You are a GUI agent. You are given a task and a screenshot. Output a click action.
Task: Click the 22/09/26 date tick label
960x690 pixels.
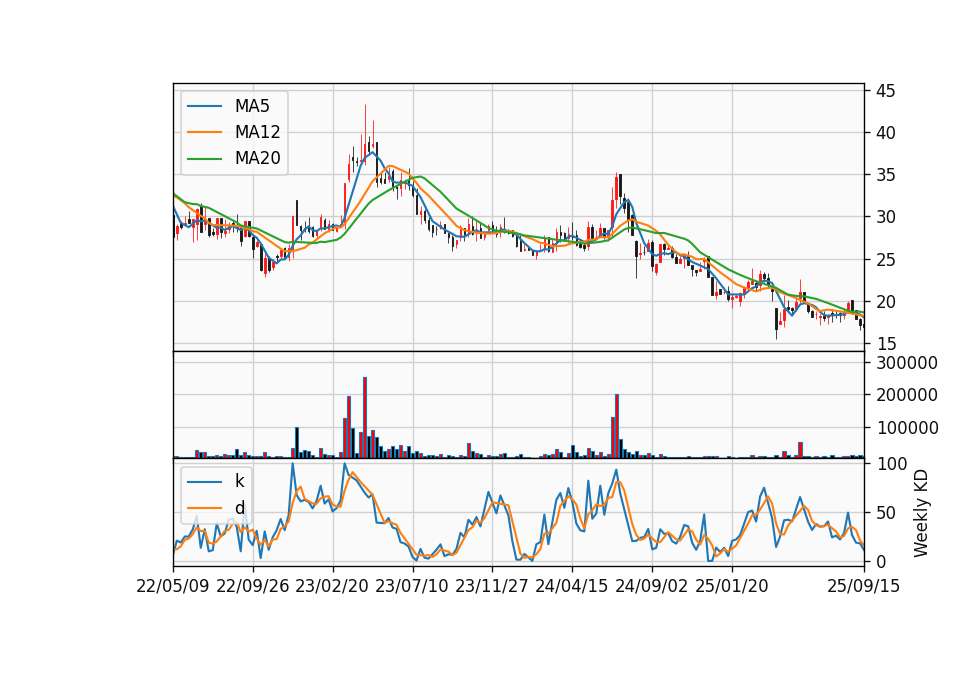click(253, 586)
